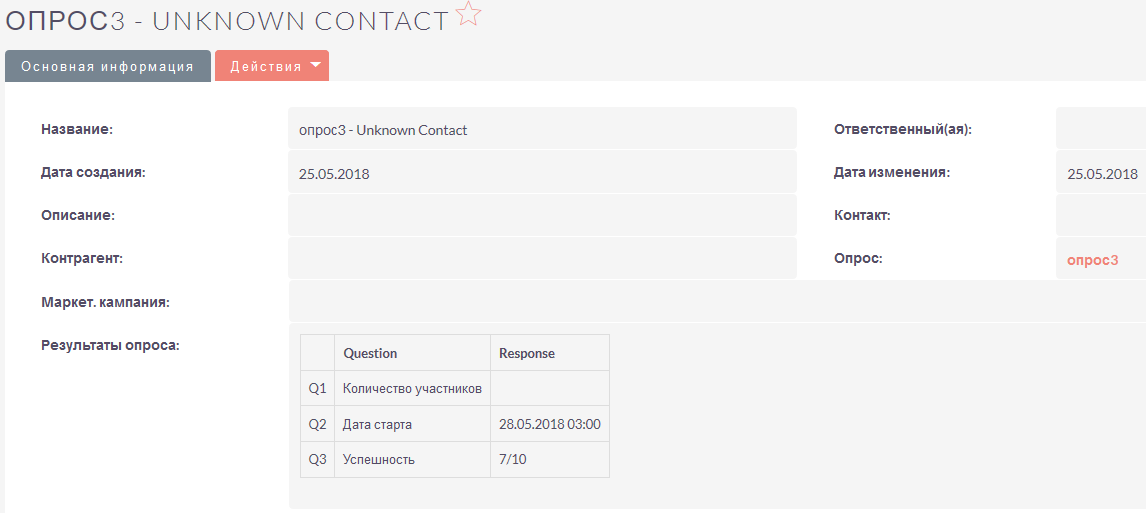Screen dimensions: 1146x513
Task: Click the response 28.05.2018 03:00
Action: tap(549, 424)
